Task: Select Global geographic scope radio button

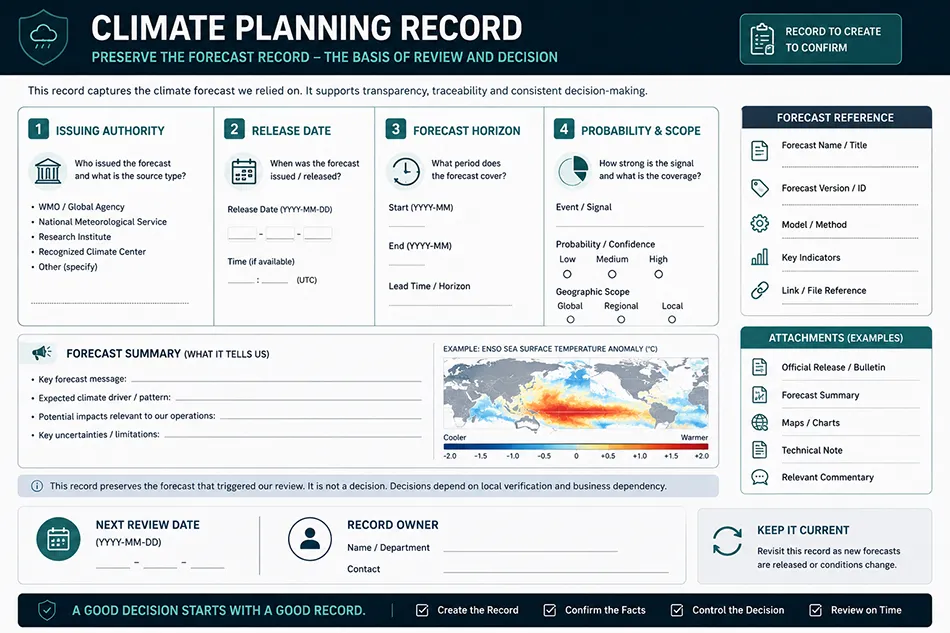Action: (x=570, y=319)
